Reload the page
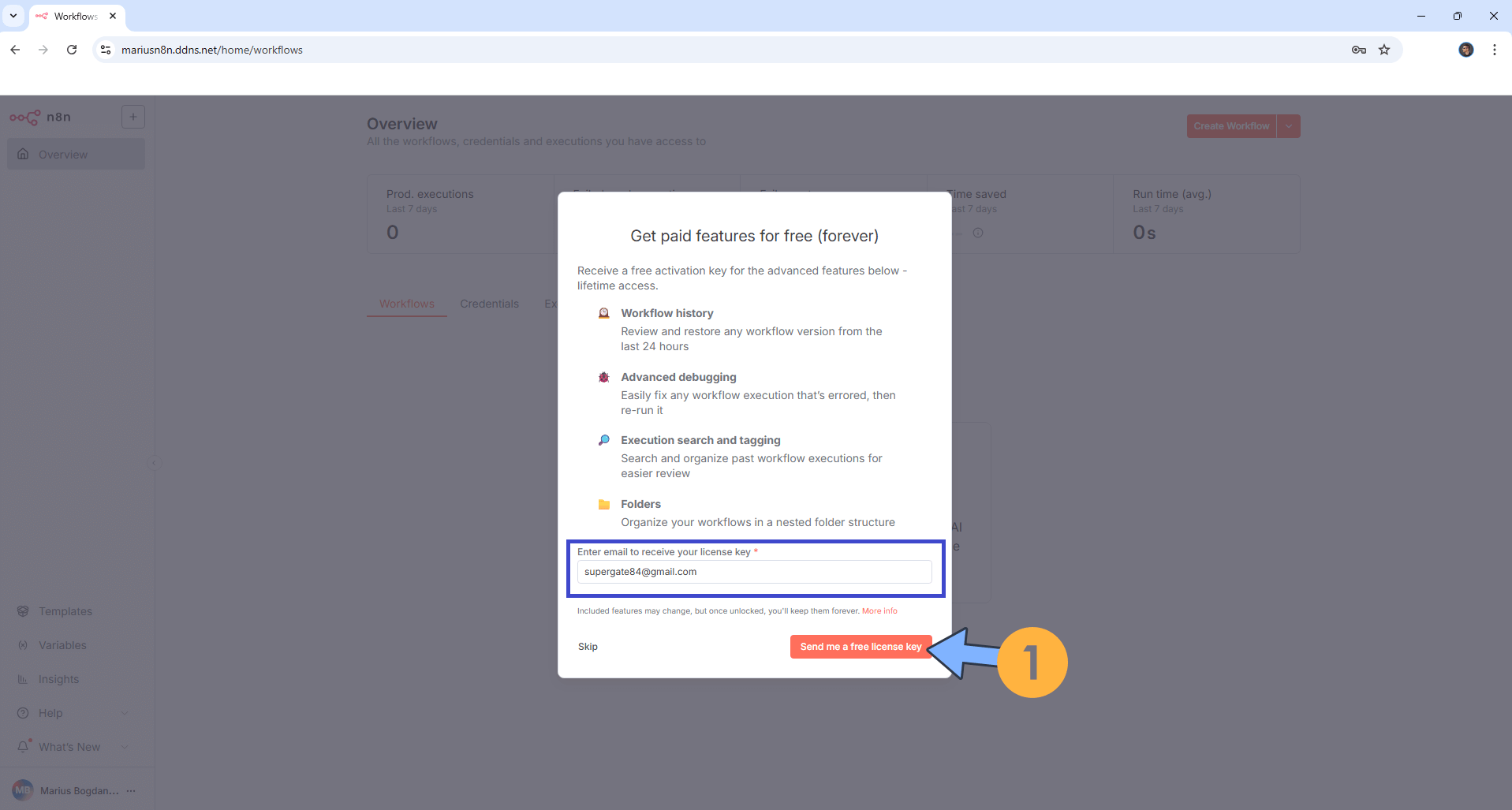 pos(72,50)
